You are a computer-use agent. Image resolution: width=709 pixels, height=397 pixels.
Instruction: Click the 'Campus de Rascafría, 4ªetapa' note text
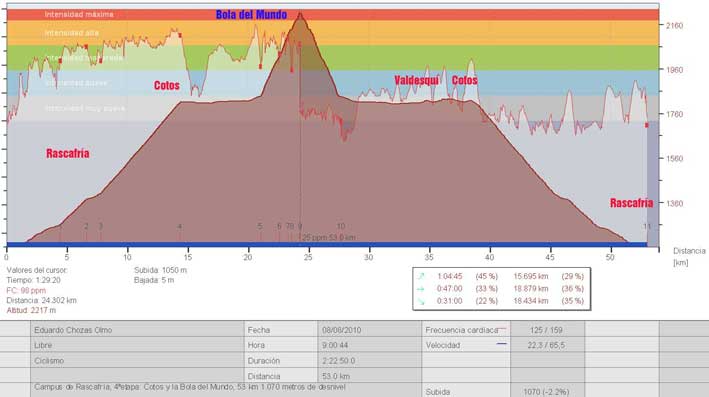(190, 387)
